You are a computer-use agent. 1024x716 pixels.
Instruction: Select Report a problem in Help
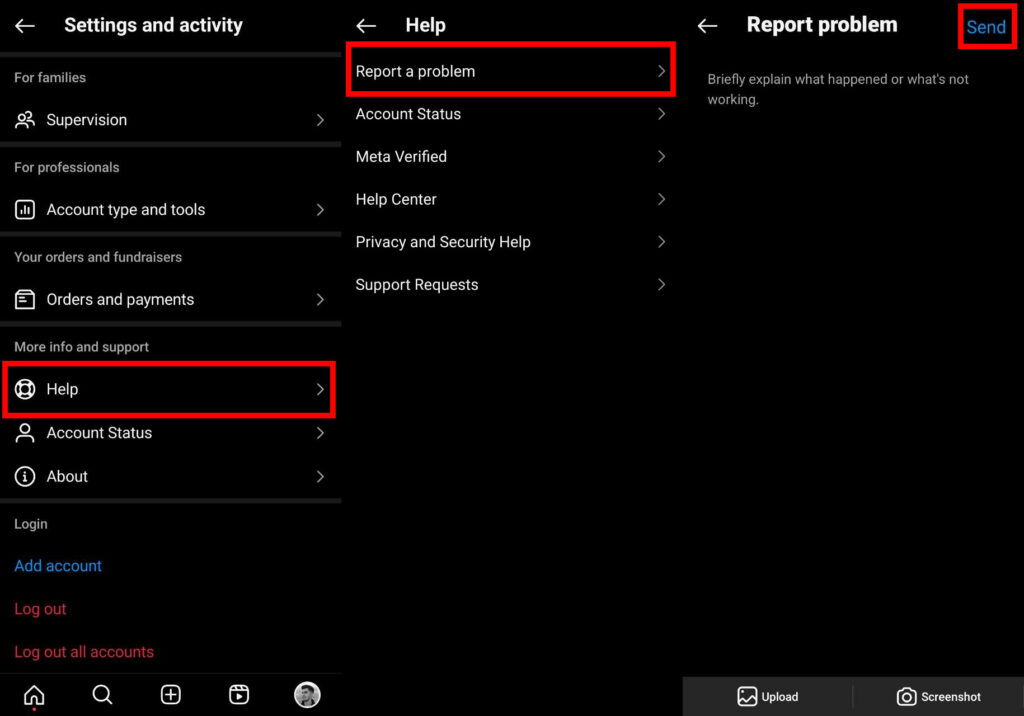coord(510,71)
